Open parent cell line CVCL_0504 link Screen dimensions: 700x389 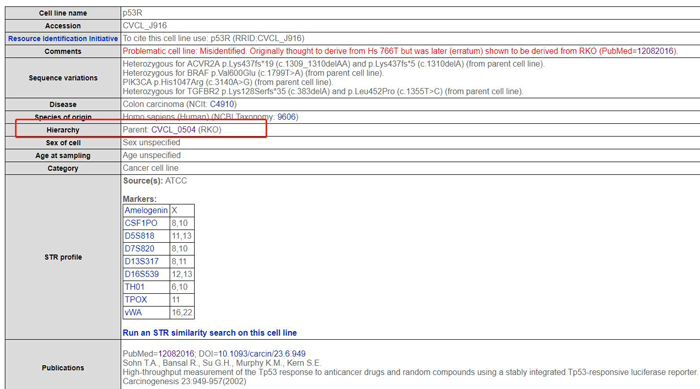click(x=173, y=130)
